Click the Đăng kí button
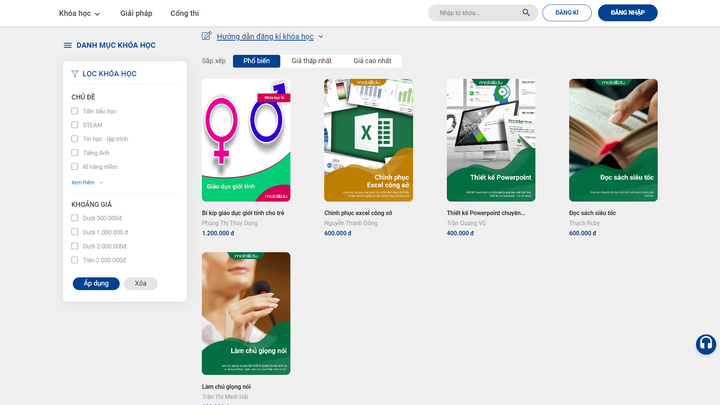The width and height of the screenshot is (720, 405). point(567,13)
